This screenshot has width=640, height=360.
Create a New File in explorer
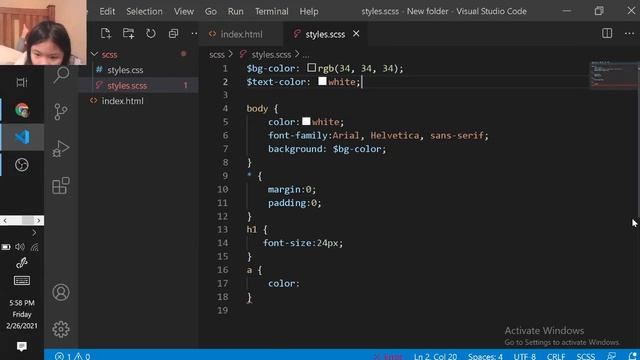pos(106,33)
